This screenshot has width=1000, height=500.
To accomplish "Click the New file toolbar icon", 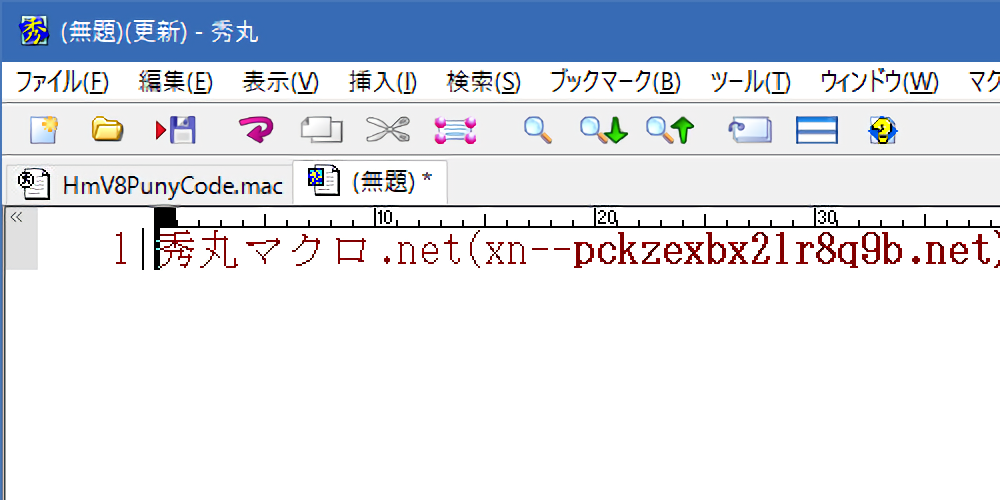I will (44, 130).
